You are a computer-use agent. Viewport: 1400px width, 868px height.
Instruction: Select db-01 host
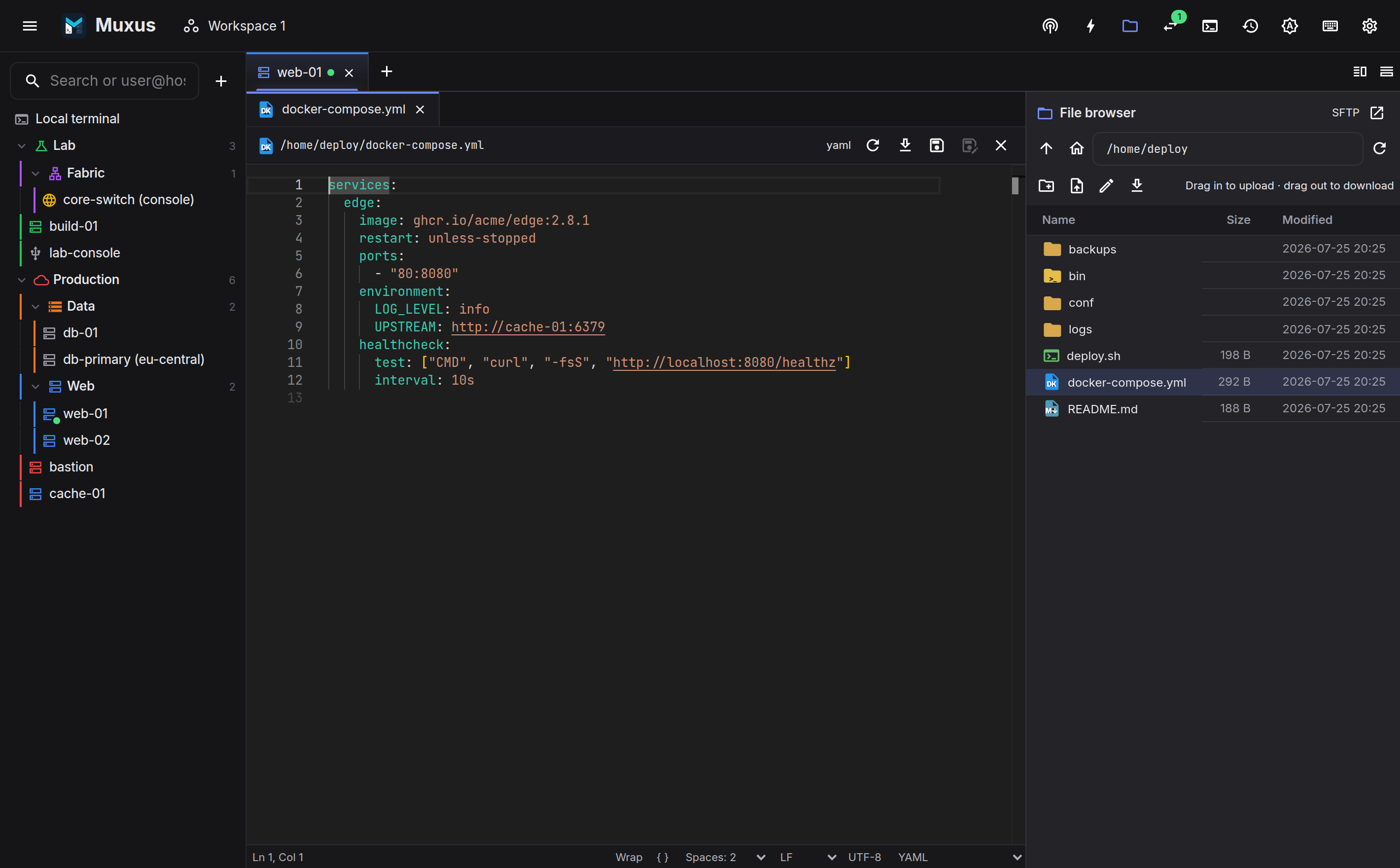[x=80, y=333]
